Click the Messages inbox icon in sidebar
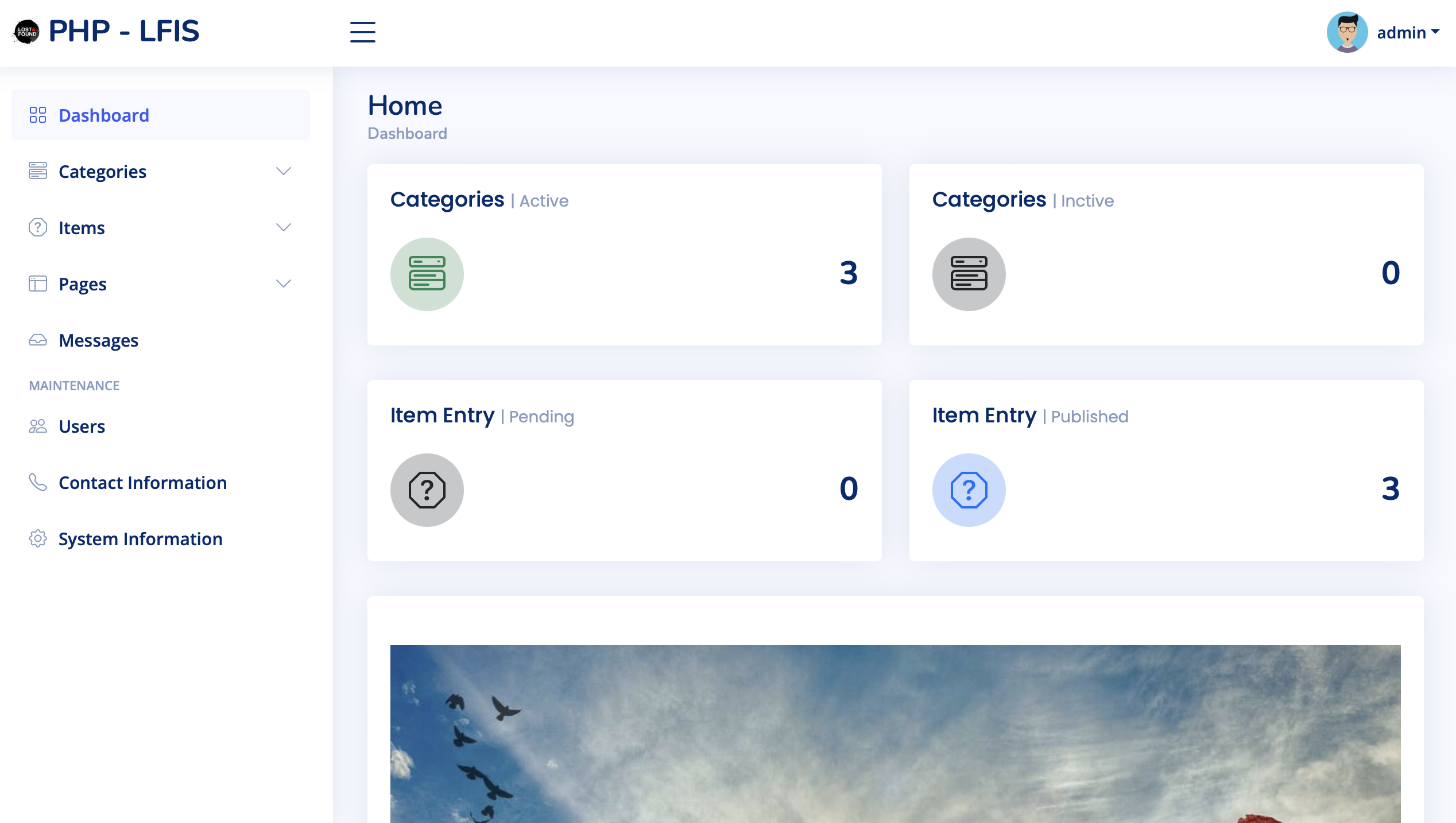Viewport: 1456px width, 823px height. tap(38, 340)
